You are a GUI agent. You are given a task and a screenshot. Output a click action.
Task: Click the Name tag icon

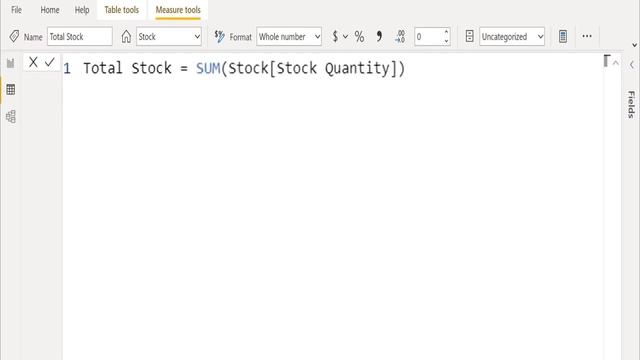[x=14, y=37]
